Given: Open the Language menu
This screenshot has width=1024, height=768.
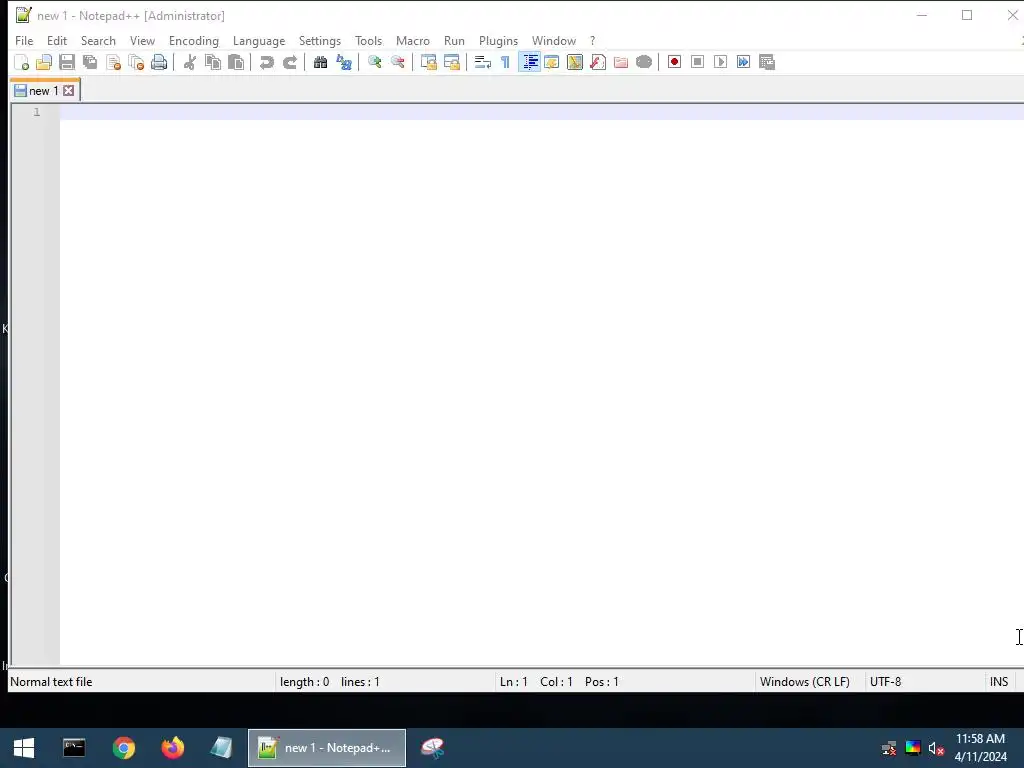Looking at the screenshot, I should (x=259, y=40).
